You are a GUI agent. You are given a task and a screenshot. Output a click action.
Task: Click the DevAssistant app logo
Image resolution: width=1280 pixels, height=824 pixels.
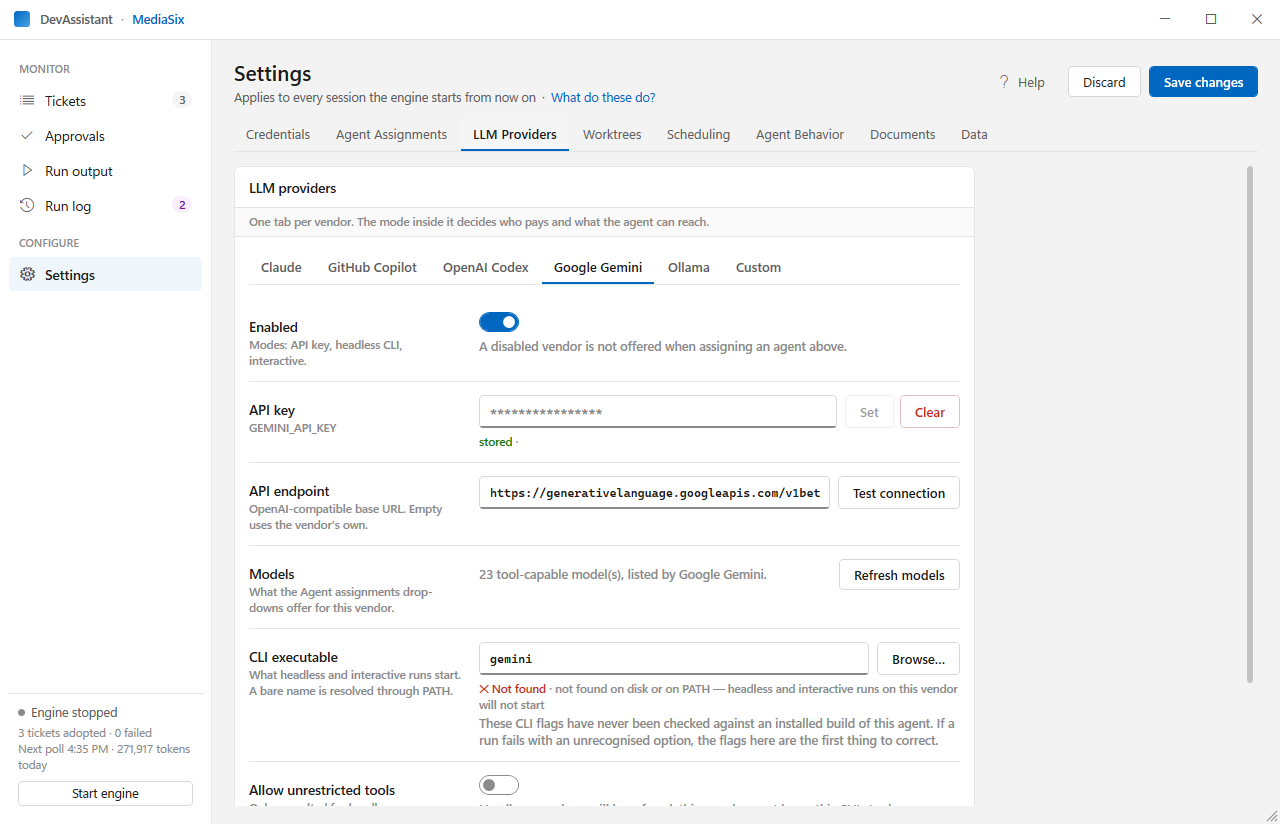coord(22,19)
